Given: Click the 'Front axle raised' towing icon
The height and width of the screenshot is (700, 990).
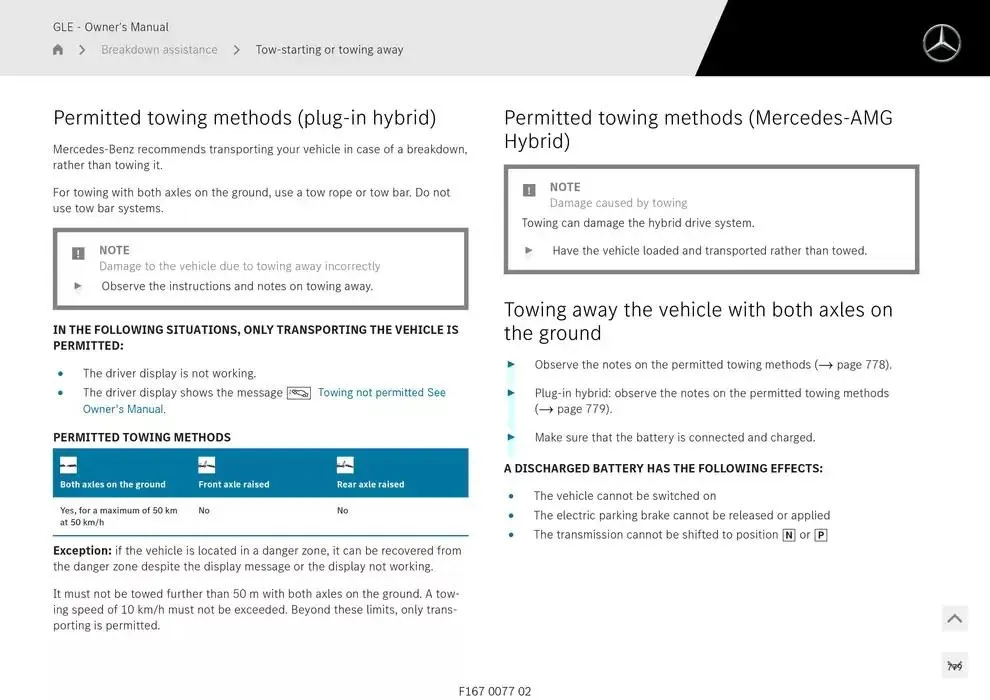Looking at the screenshot, I should [x=206, y=465].
